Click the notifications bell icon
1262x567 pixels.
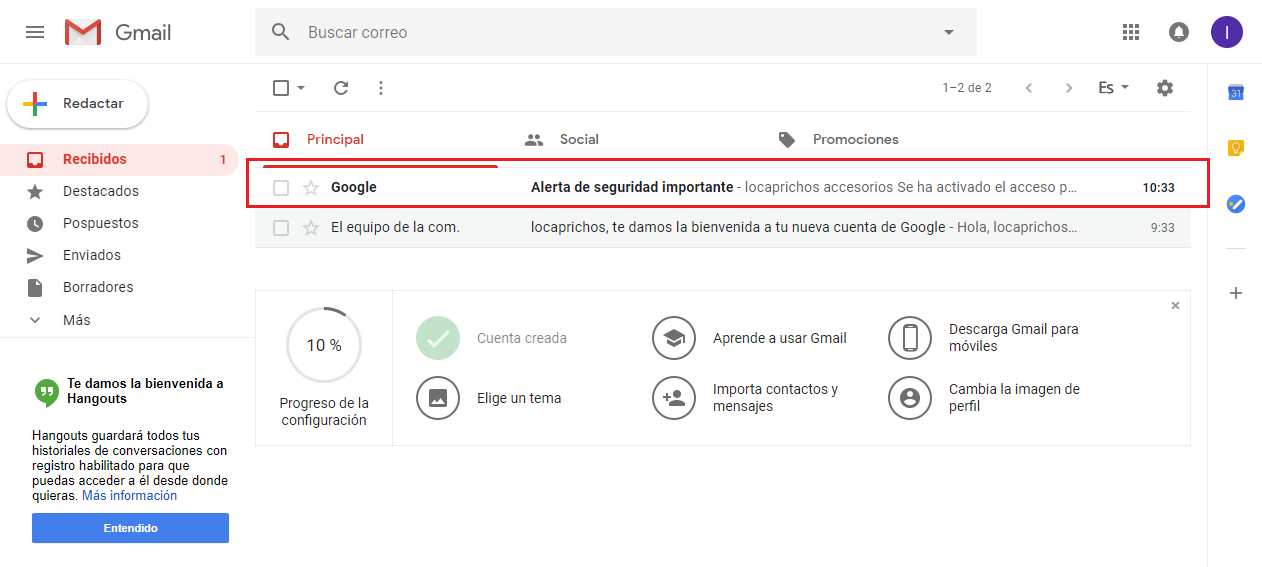point(1179,32)
